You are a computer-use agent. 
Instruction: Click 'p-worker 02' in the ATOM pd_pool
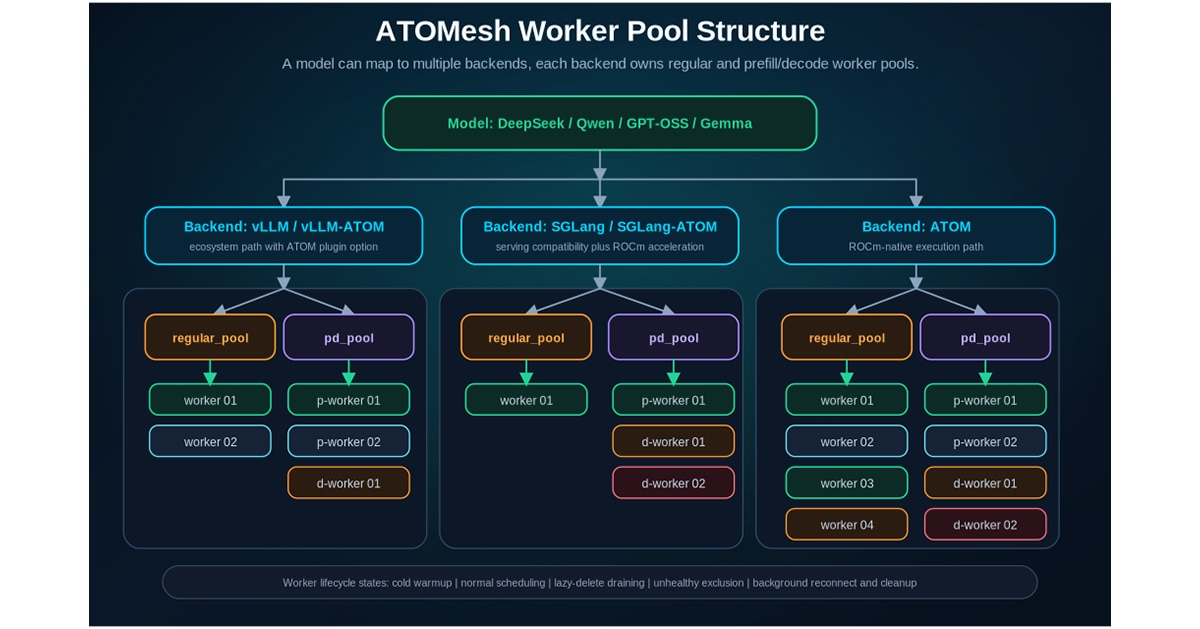[985, 441]
